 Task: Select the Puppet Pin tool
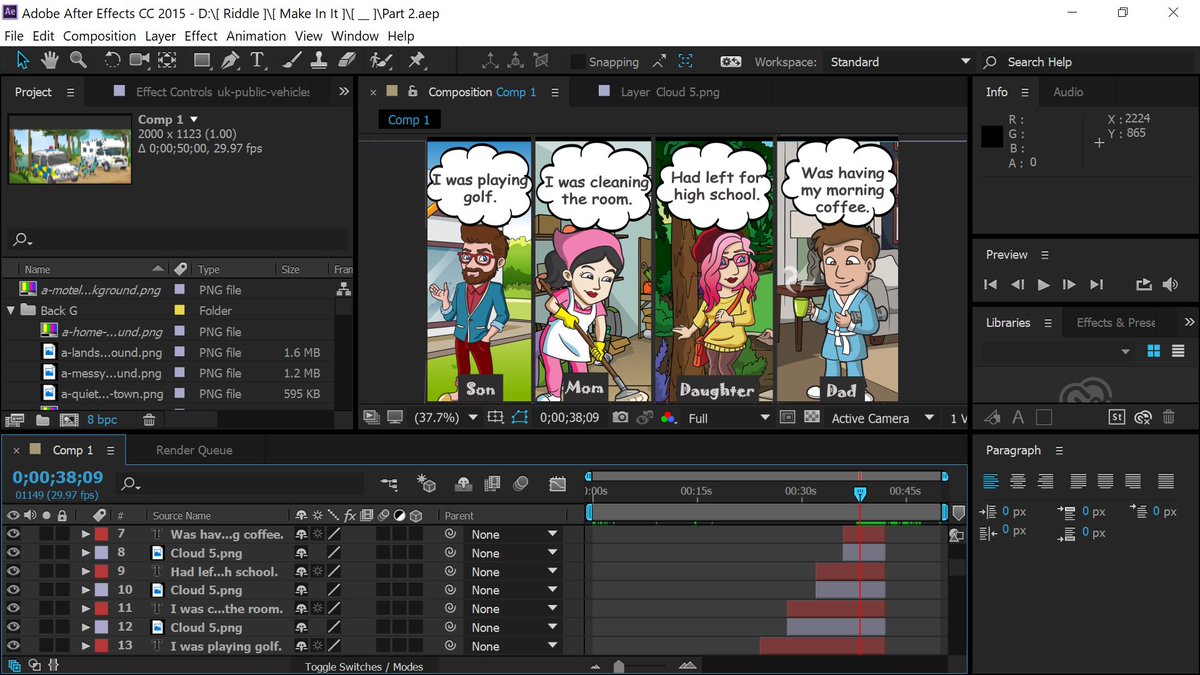pos(416,61)
